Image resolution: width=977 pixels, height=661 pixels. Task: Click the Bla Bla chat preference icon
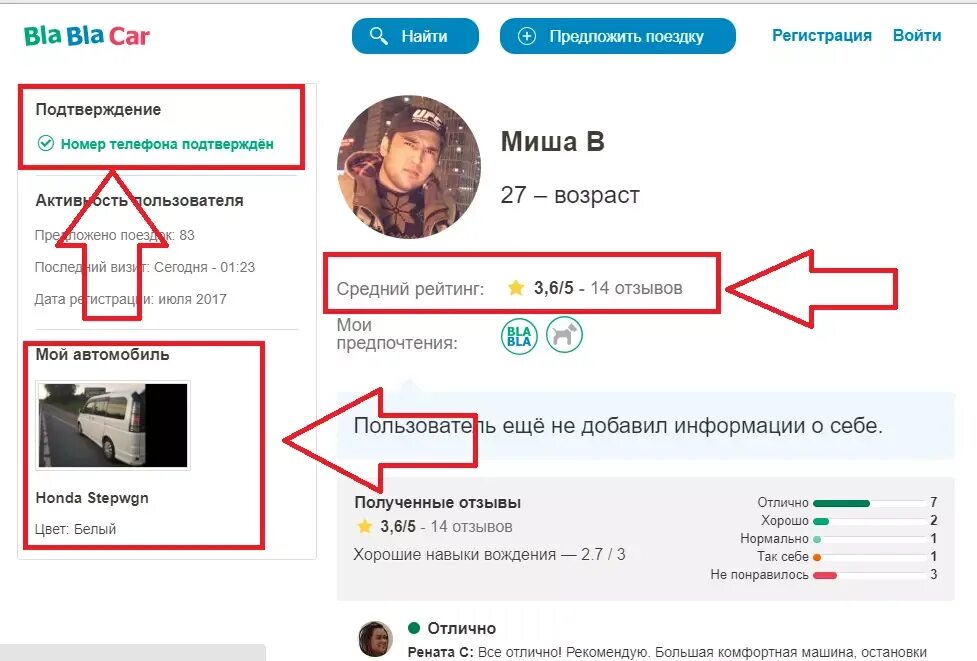[x=519, y=336]
